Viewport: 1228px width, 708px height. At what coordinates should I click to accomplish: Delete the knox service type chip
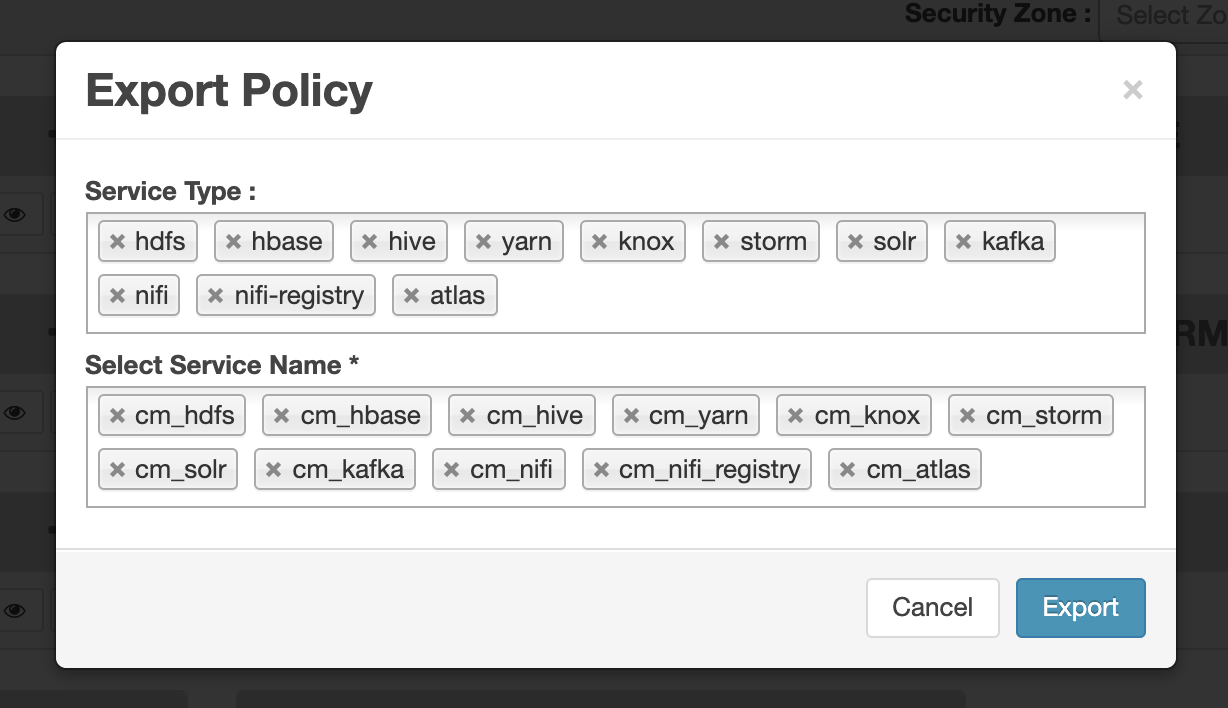pyautogui.click(x=600, y=242)
